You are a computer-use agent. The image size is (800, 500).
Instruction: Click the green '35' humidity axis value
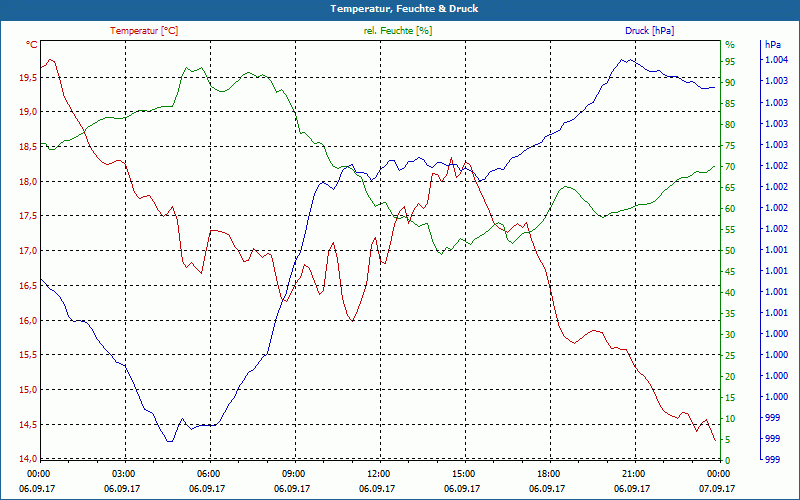730,314
